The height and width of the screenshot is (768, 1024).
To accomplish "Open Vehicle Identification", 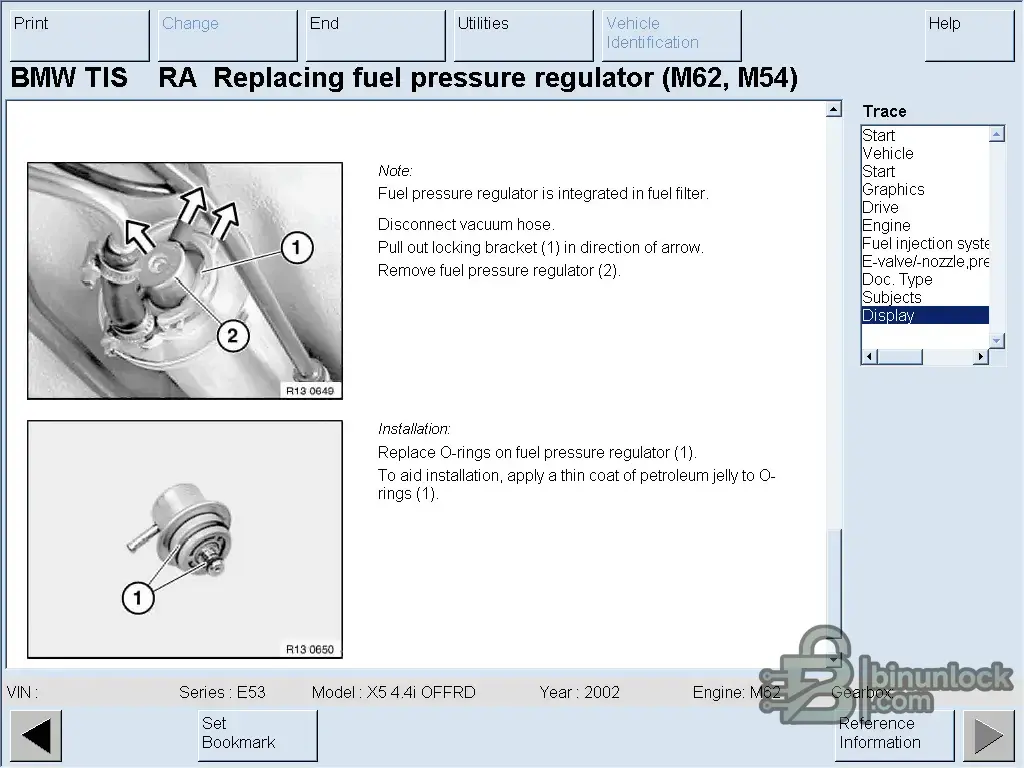I will pyautogui.click(x=672, y=35).
